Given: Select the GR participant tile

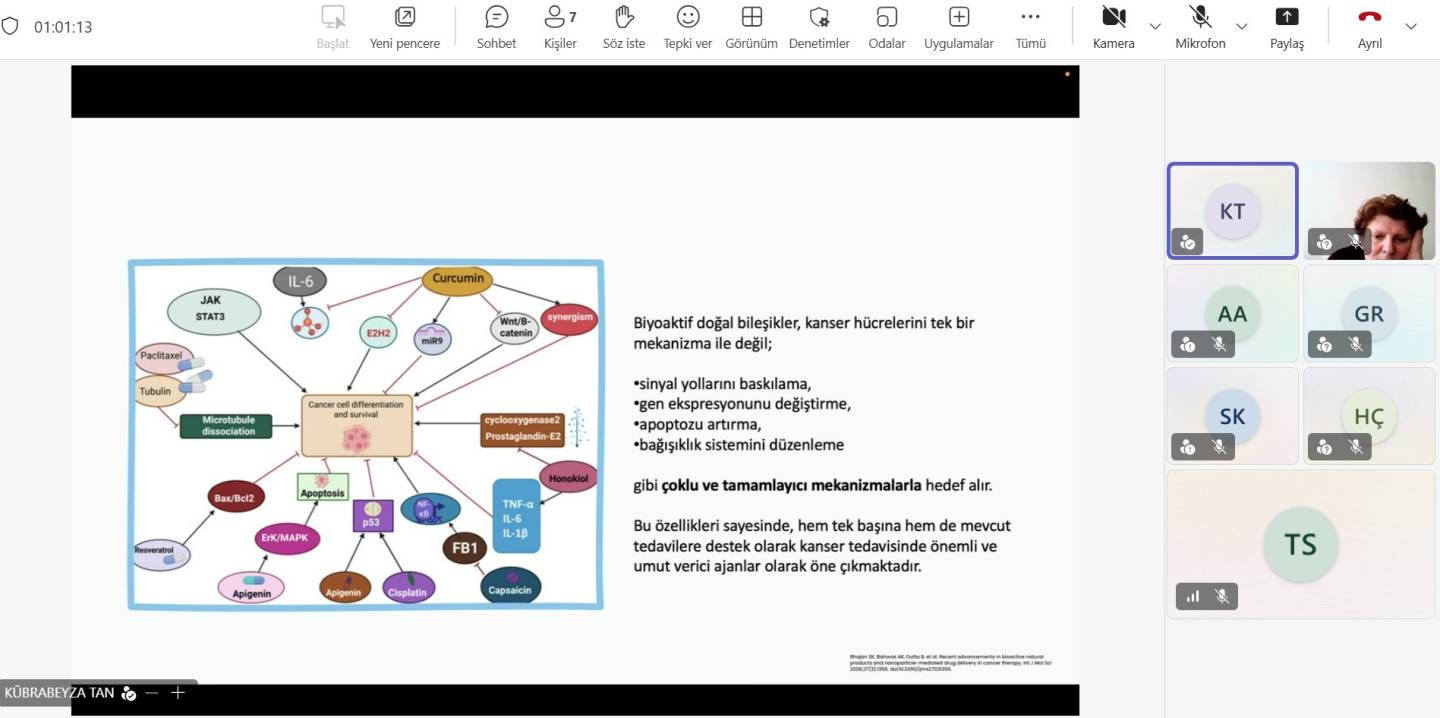Looking at the screenshot, I should point(1369,313).
